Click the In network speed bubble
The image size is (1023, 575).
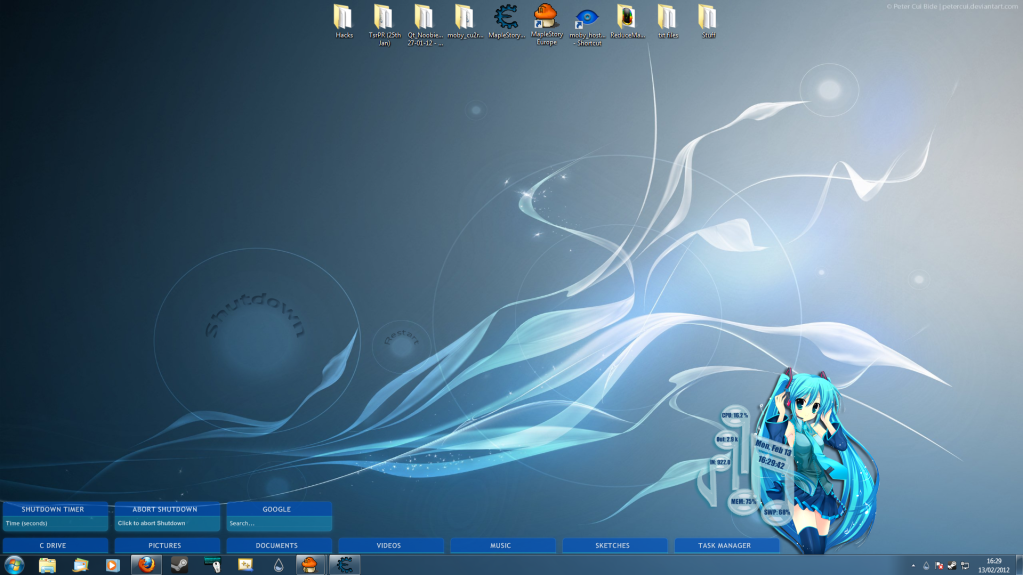(x=720, y=462)
